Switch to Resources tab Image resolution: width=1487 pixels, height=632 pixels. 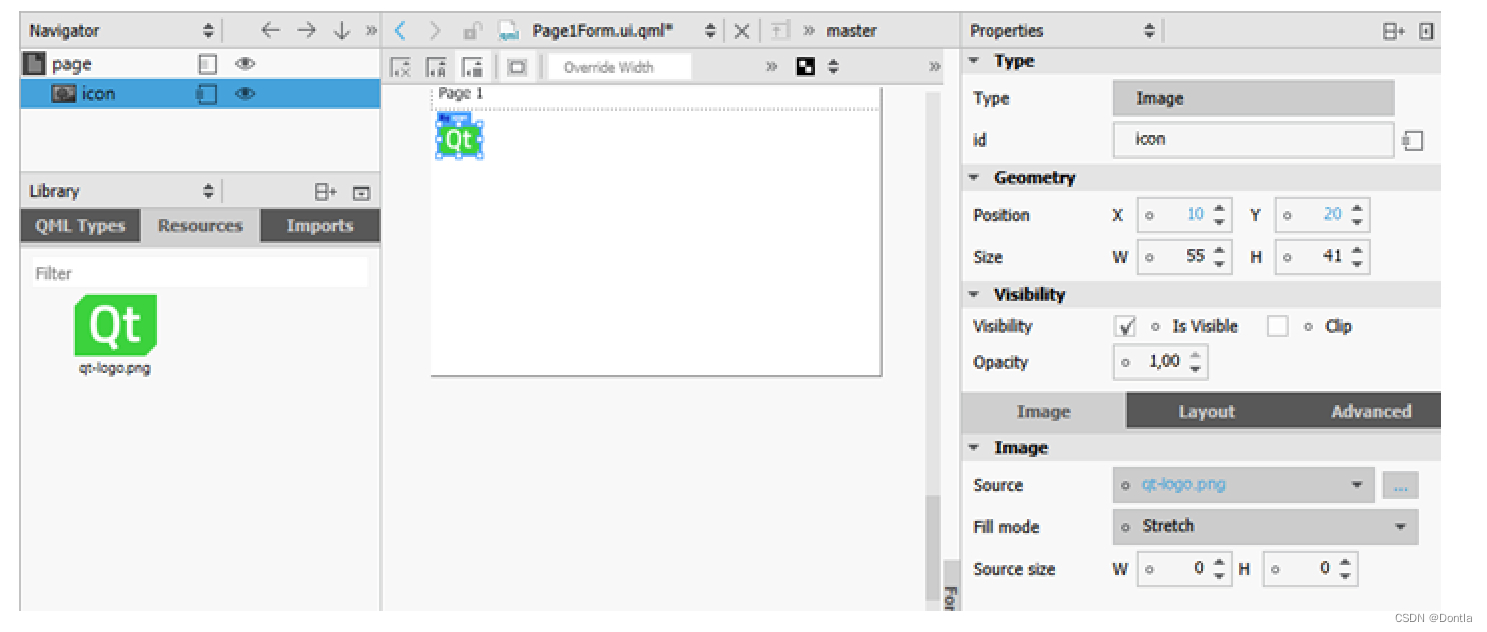(x=200, y=226)
